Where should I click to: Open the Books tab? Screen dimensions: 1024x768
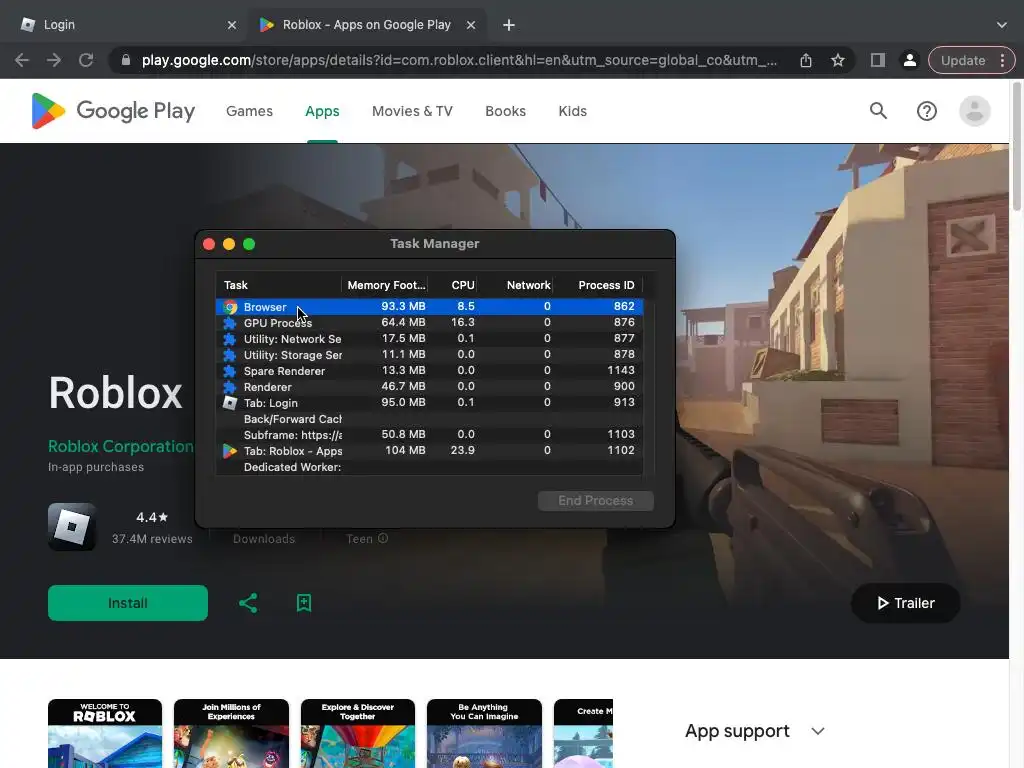click(x=505, y=111)
